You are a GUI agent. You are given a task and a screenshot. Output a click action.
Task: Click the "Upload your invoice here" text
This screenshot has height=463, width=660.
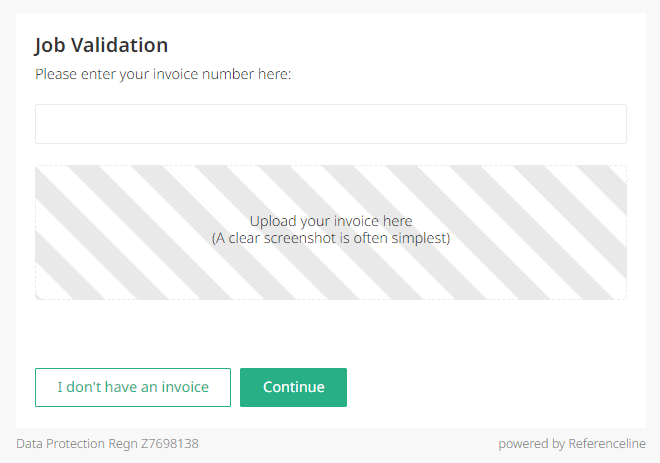330,221
